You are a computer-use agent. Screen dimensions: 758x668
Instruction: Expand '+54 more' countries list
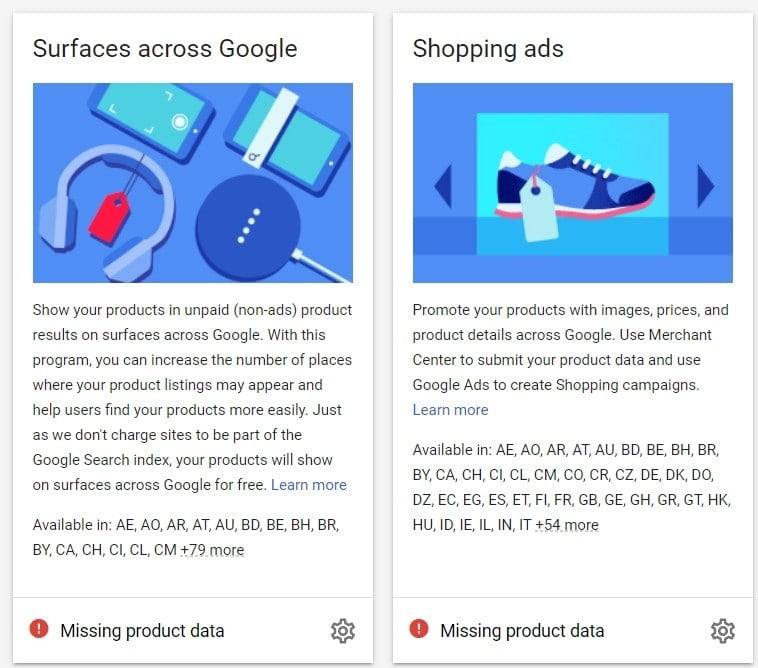567,525
